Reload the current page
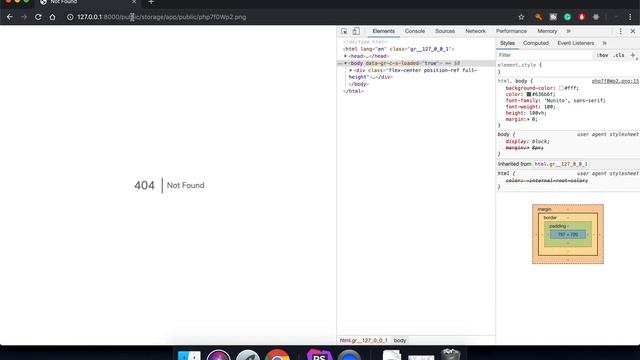The image size is (640, 360). (38, 17)
